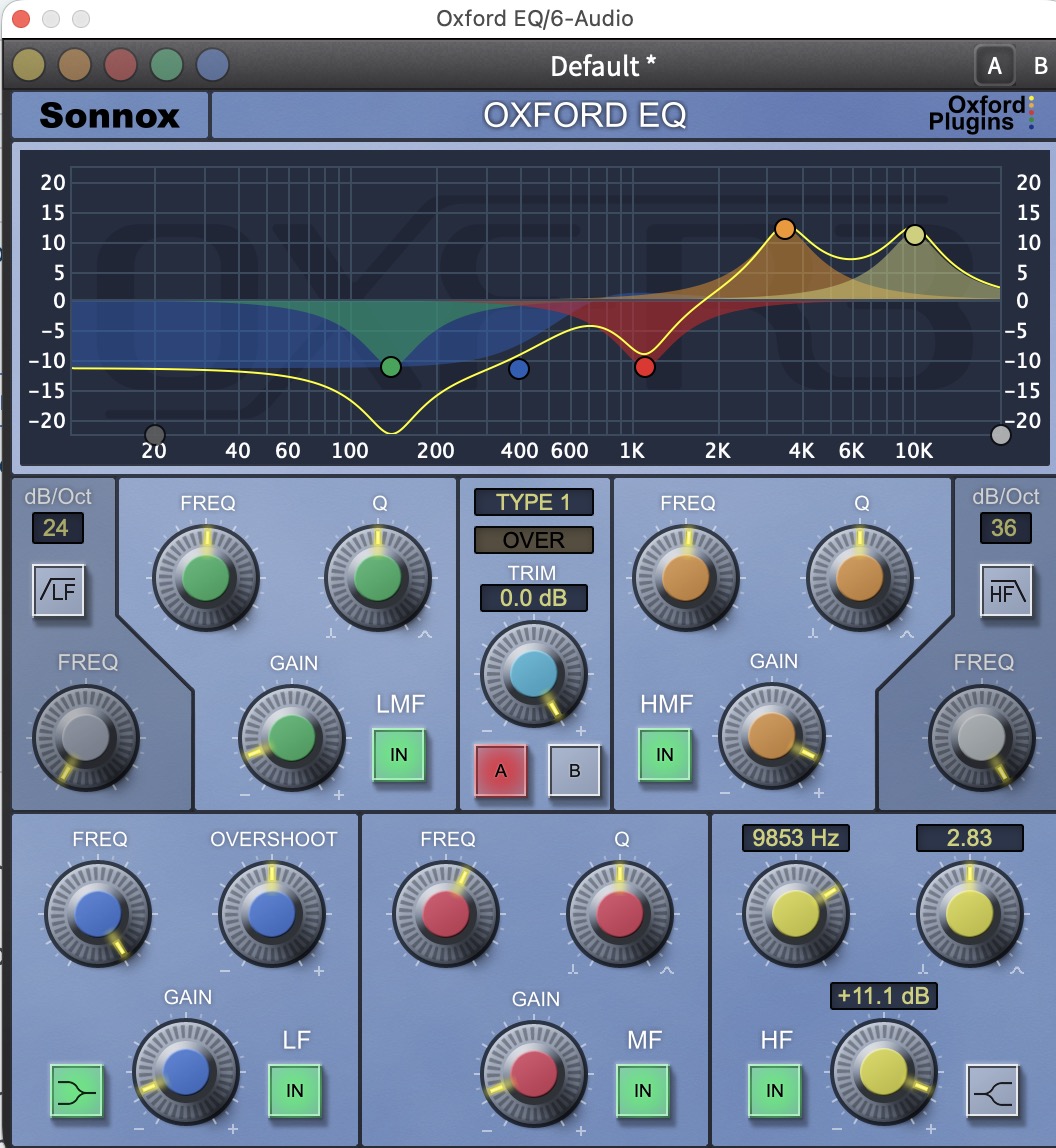
Task: Switch to preset B in header bar
Action: pyautogui.click(x=1040, y=66)
